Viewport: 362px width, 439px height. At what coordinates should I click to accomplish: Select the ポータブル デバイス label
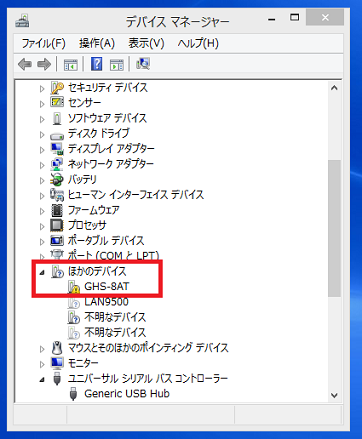106,241
